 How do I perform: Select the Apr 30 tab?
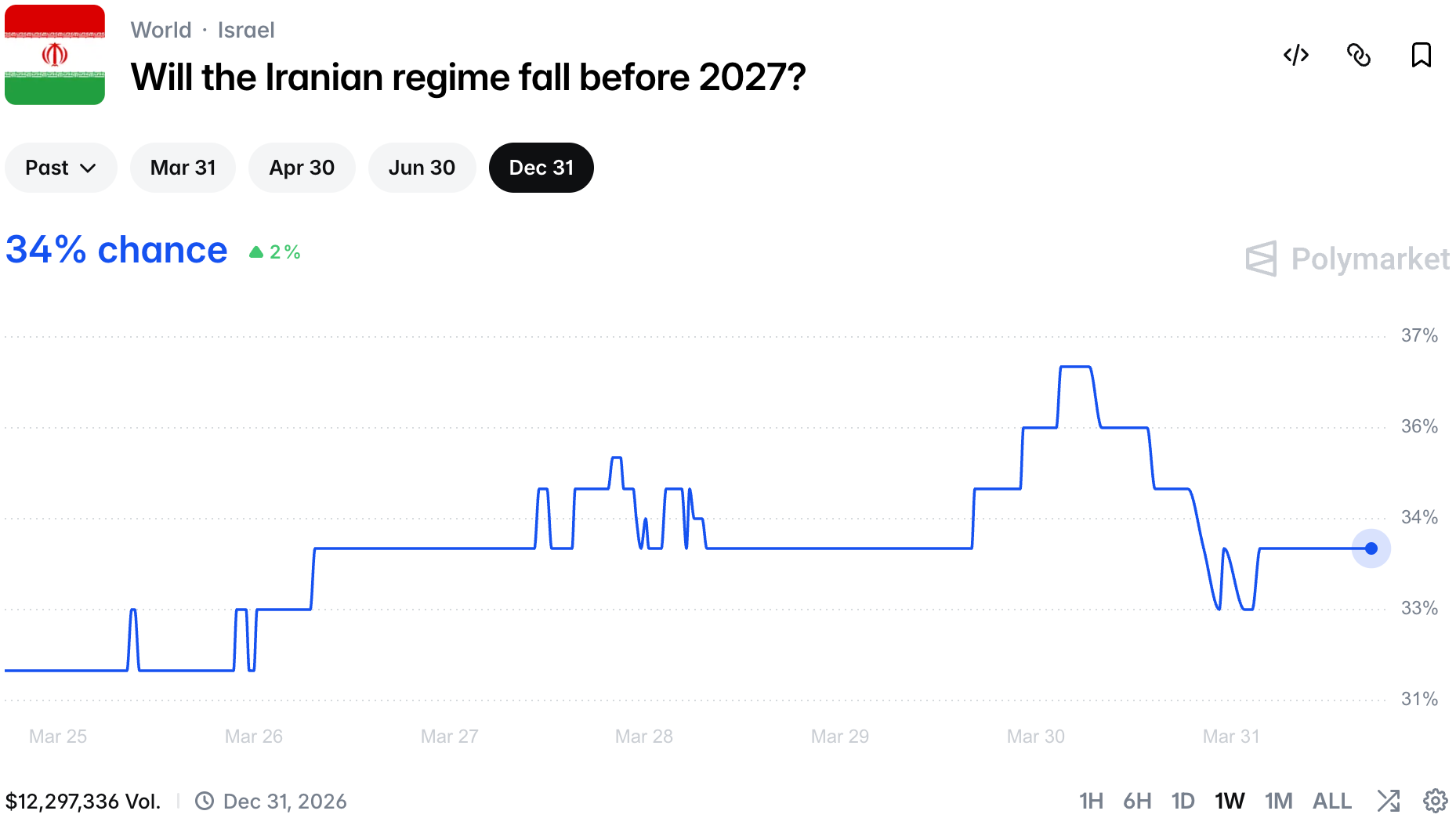(302, 168)
